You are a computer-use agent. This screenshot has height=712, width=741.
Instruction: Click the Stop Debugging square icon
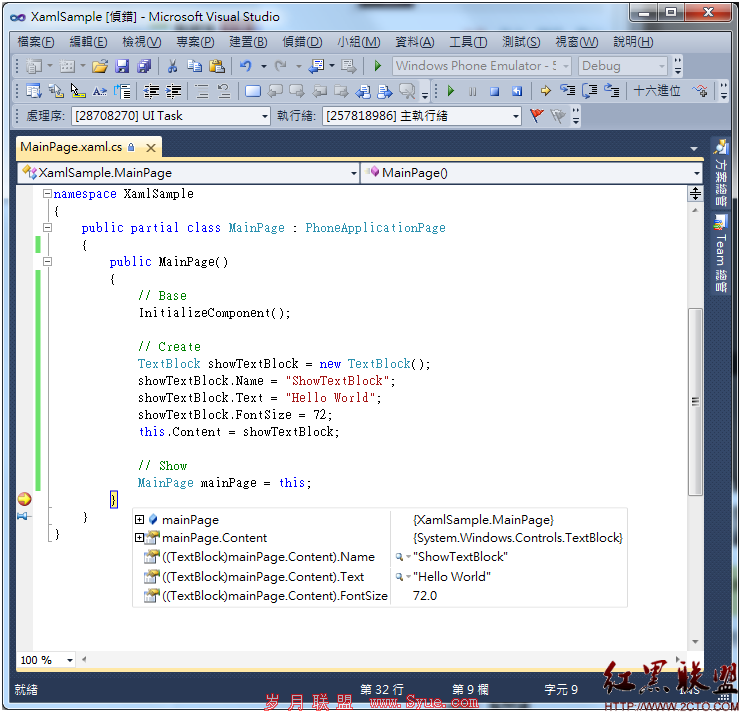pos(494,91)
